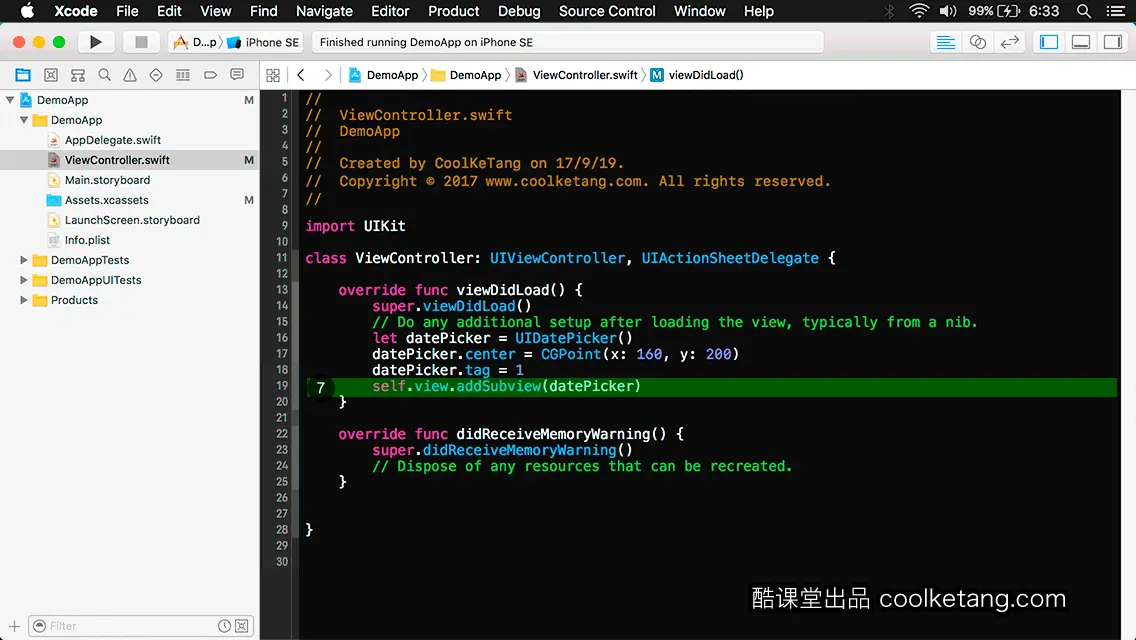Open the related items grid menu

pyautogui.click(x=273, y=75)
